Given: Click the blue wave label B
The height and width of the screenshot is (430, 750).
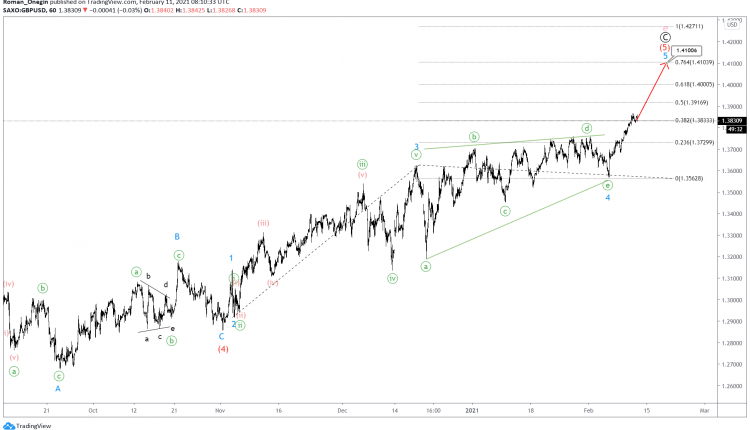Looking at the screenshot, I should 177,237.
